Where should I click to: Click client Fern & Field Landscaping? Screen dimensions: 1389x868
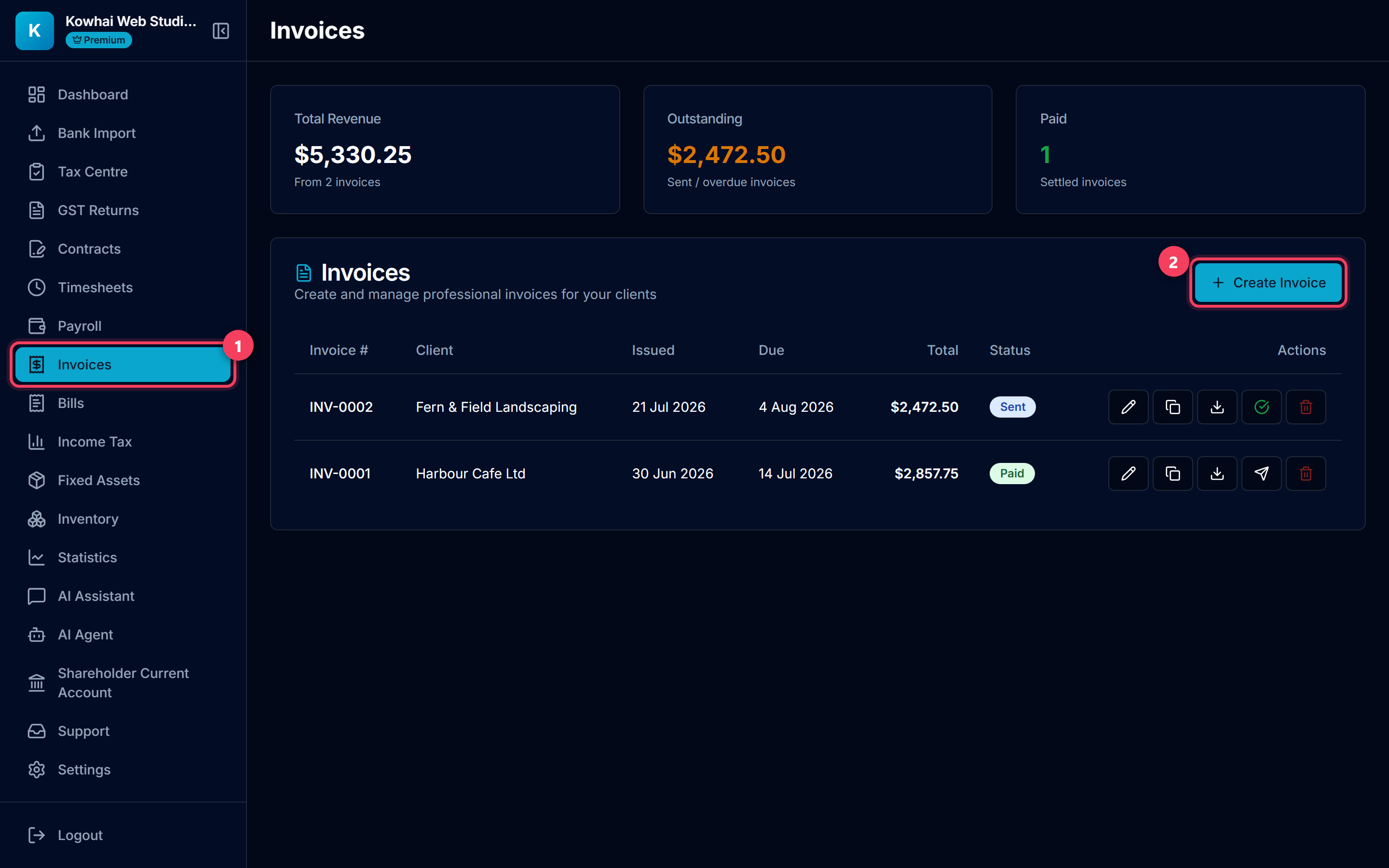pyautogui.click(x=496, y=407)
